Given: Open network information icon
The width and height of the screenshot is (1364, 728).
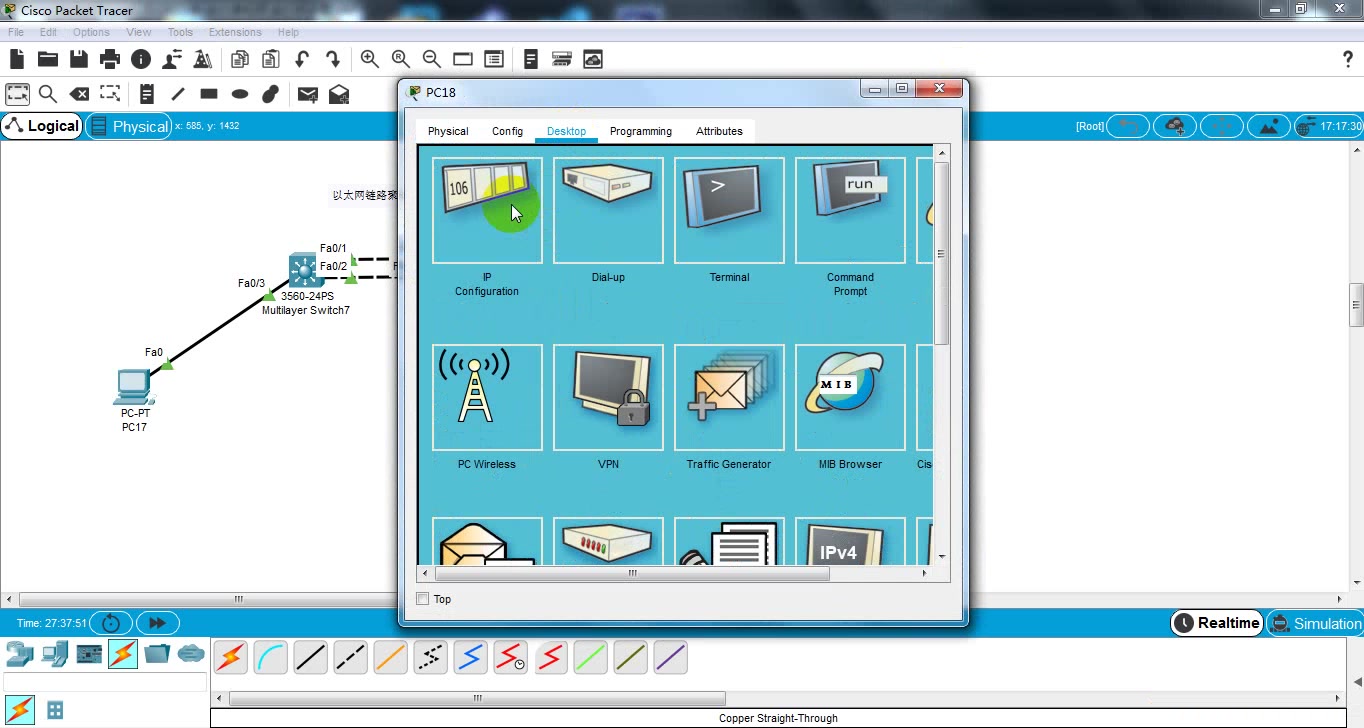Looking at the screenshot, I should tap(141, 60).
